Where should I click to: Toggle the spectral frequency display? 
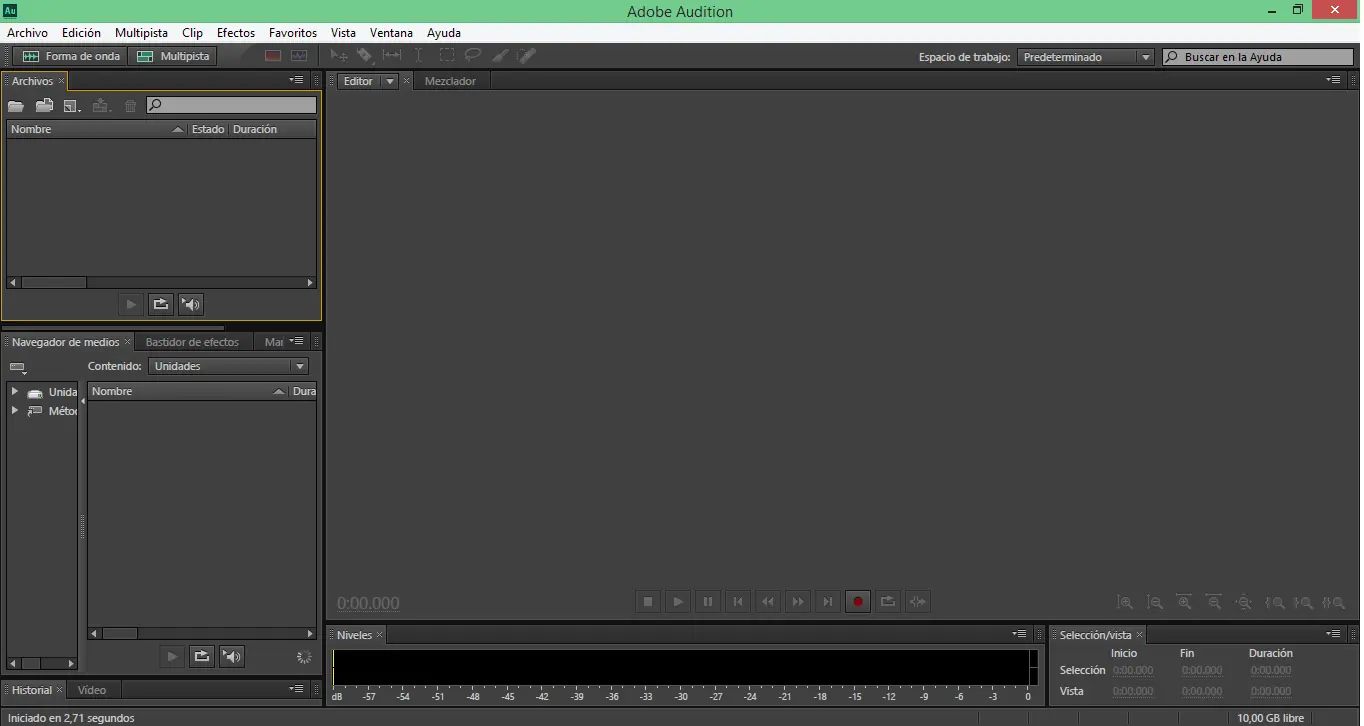click(x=273, y=56)
